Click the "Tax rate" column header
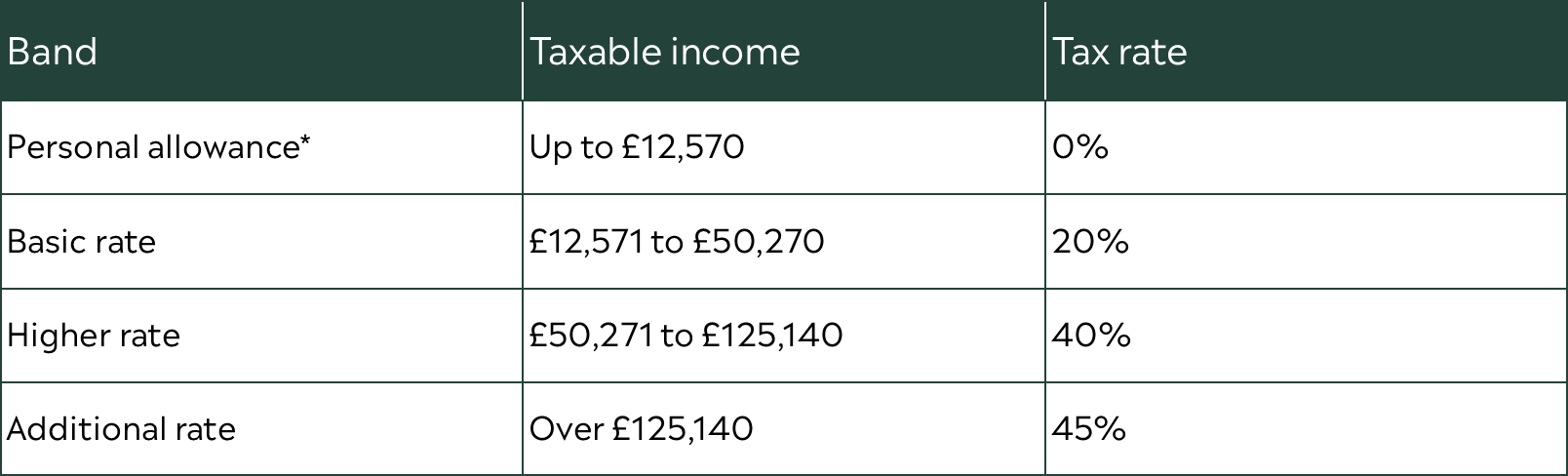This screenshot has width=1568, height=476. (1119, 52)
